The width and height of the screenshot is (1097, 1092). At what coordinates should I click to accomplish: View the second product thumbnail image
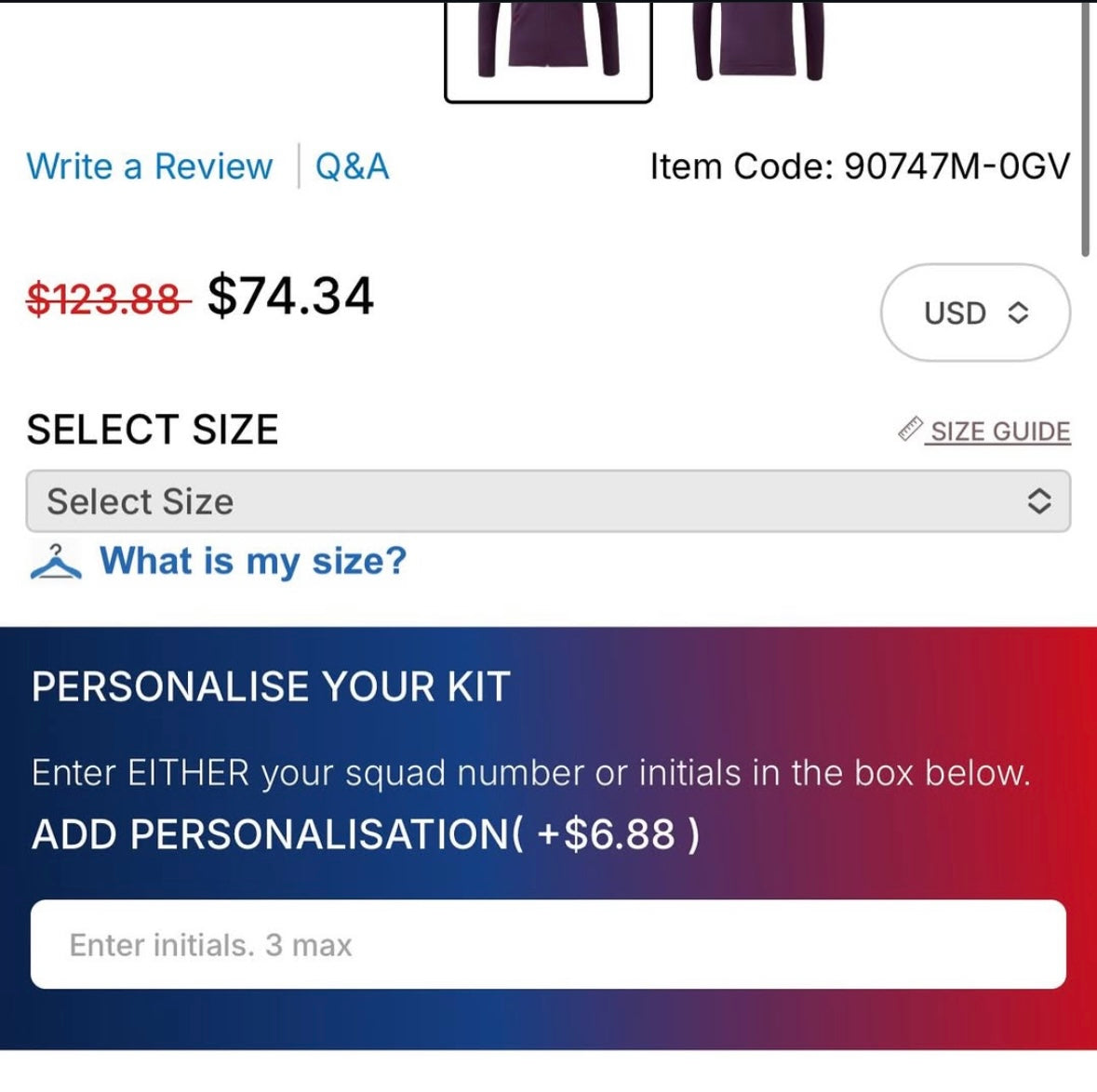tap(760, 42)
